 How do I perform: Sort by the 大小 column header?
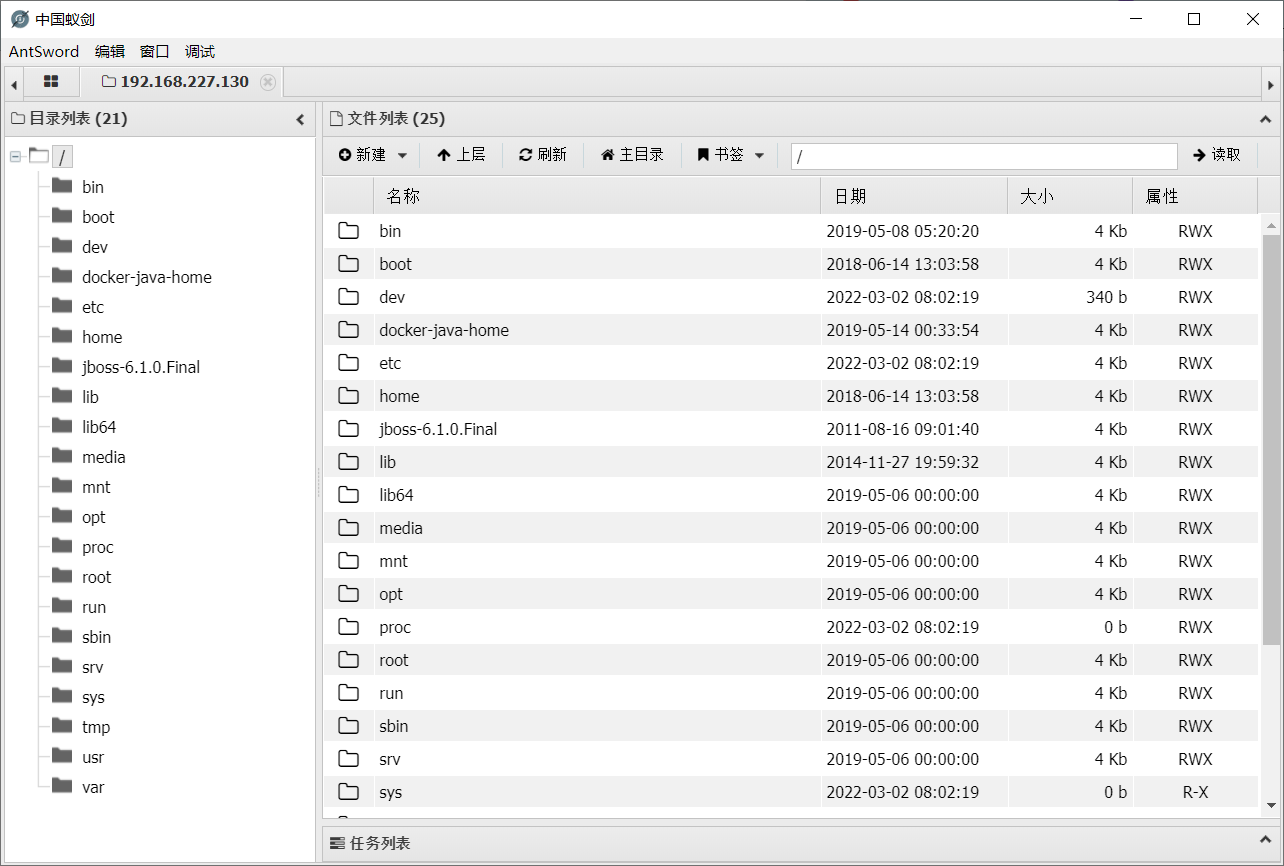(1070, 196)
